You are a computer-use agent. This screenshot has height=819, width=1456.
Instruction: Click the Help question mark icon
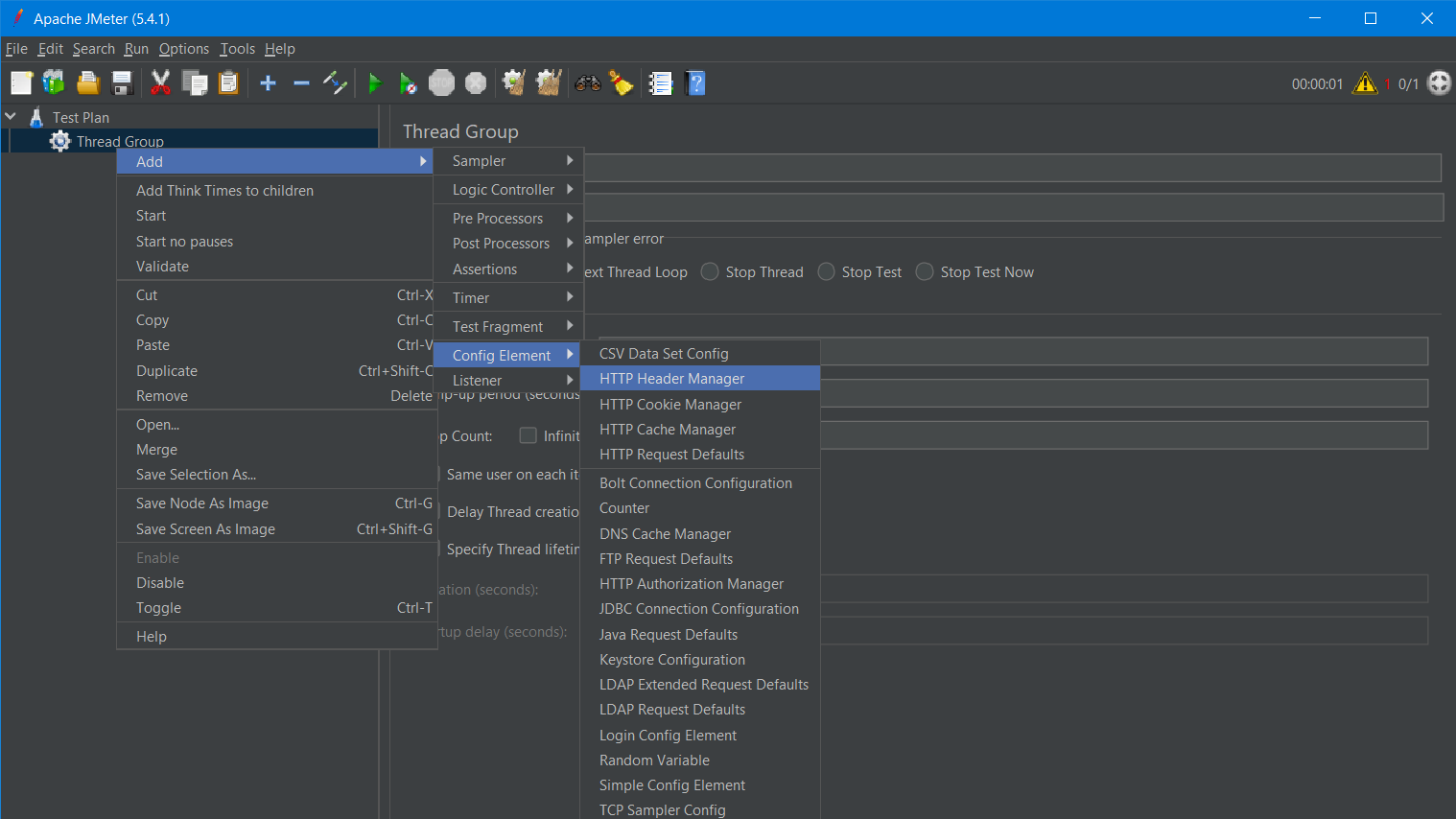click(696, 83)
